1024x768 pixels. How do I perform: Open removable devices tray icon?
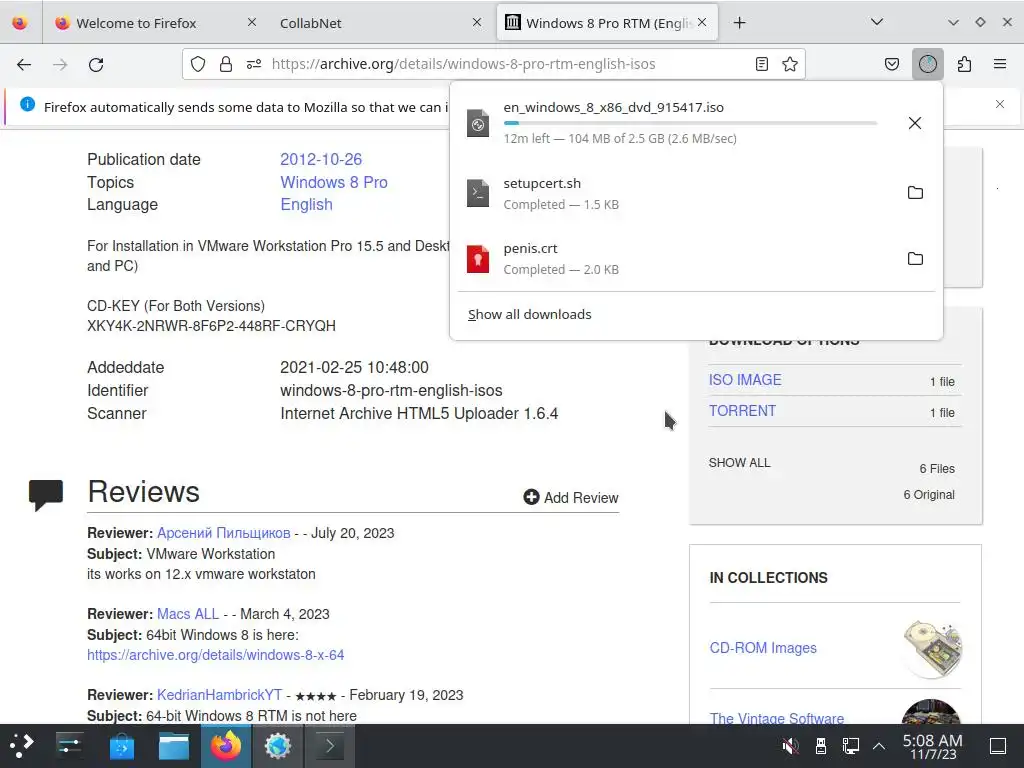(x=821, y=746)
